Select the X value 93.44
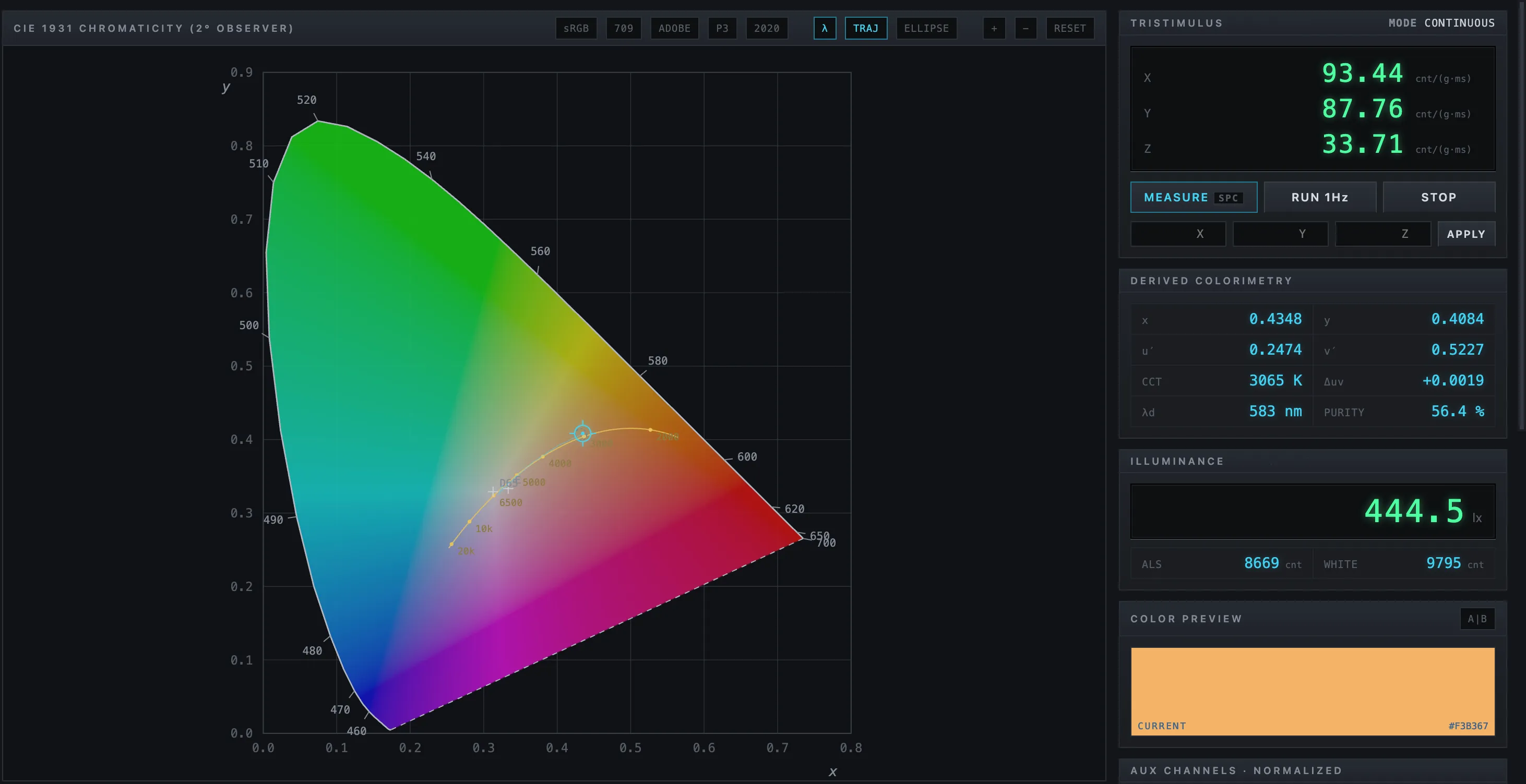 click(1363, 74)
